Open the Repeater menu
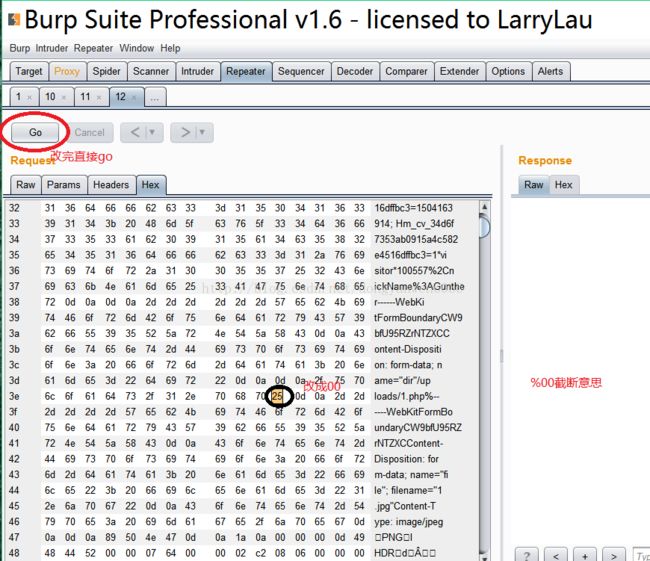This screenshot has height=561, width=650. click(x=93, y=48)
